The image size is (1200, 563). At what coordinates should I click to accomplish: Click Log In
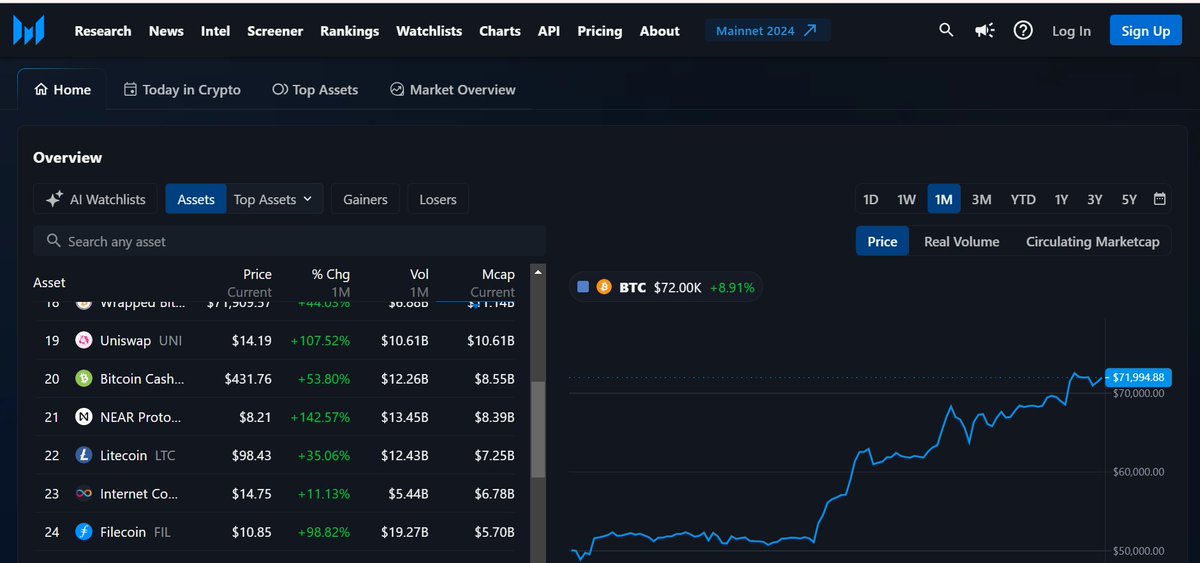tap(1071, 31)
